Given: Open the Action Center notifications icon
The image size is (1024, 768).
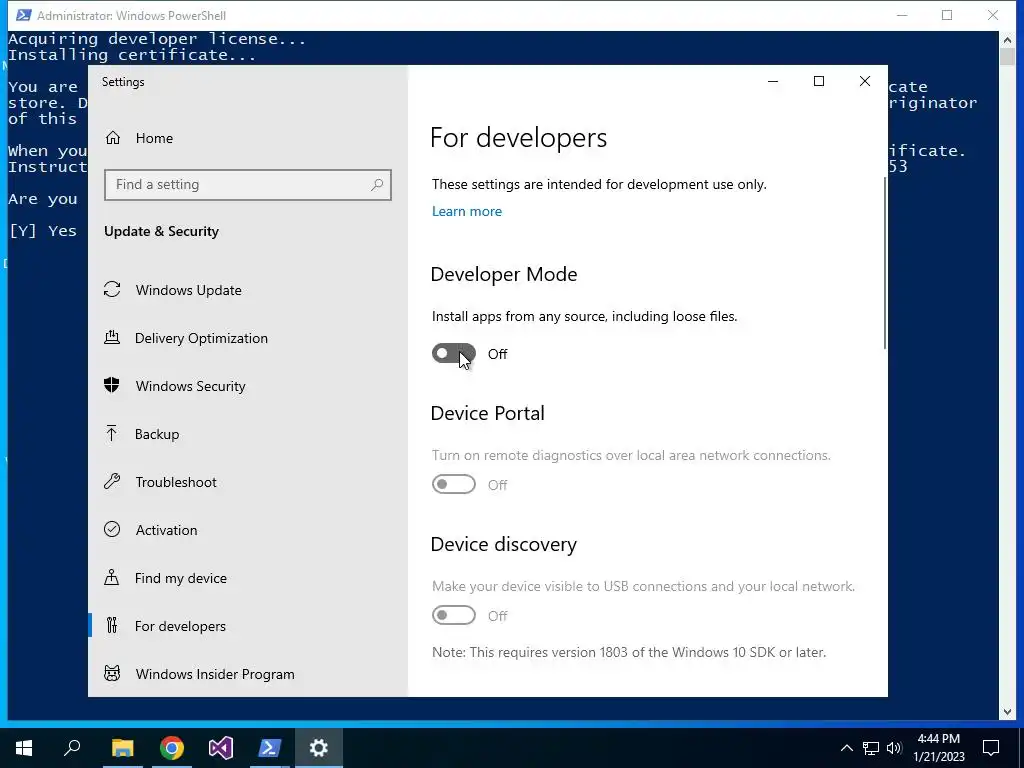Looking at the screenshot, I should pos(991,748).
